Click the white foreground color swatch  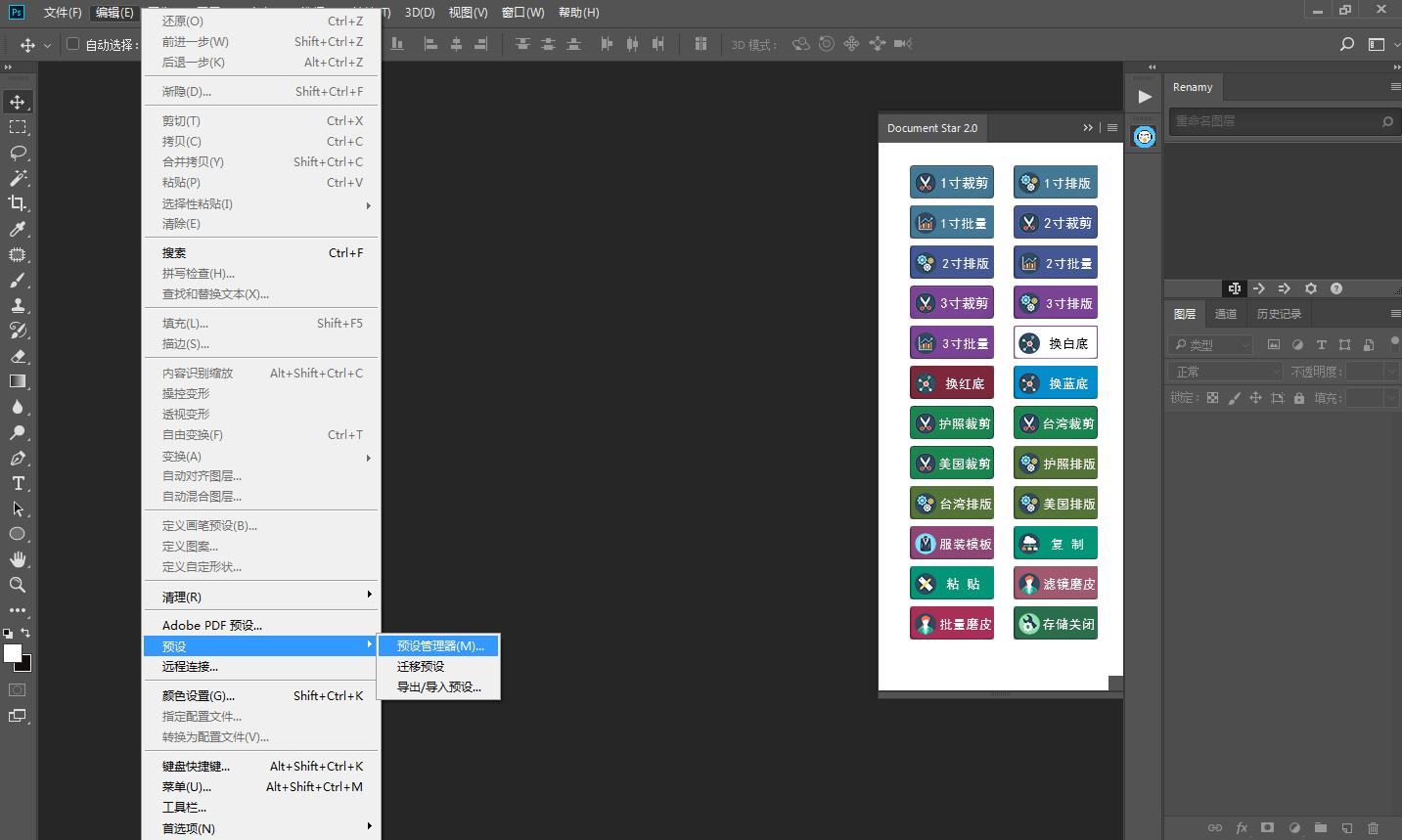[x=12, y=653]
